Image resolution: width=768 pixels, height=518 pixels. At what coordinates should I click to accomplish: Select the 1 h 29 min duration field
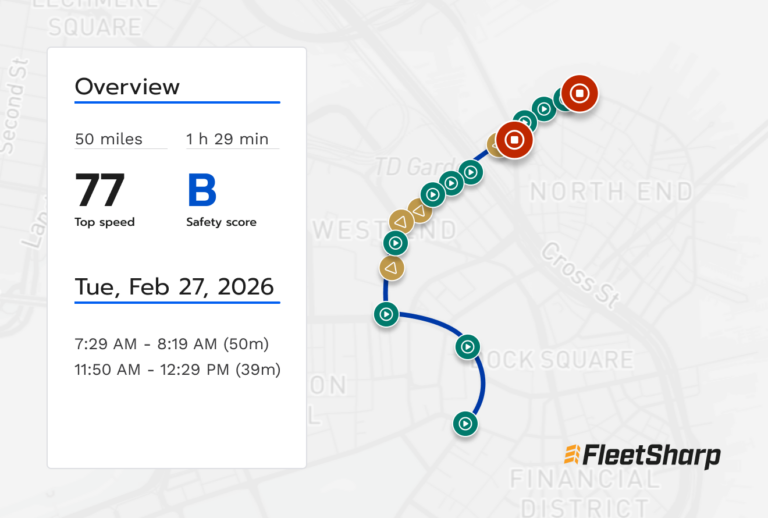[227, 139]
